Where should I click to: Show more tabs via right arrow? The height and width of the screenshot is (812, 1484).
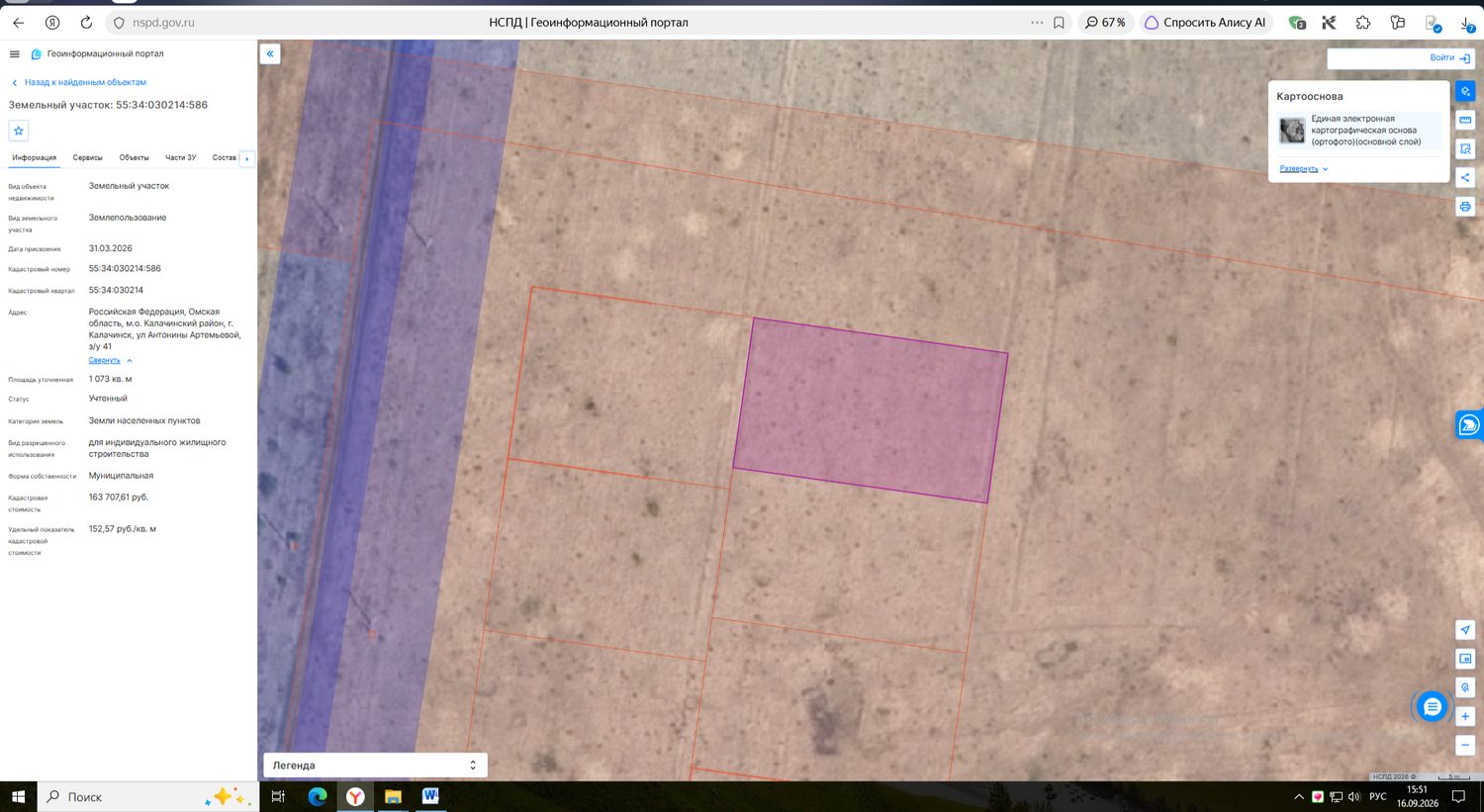click(x=247, y=158)
